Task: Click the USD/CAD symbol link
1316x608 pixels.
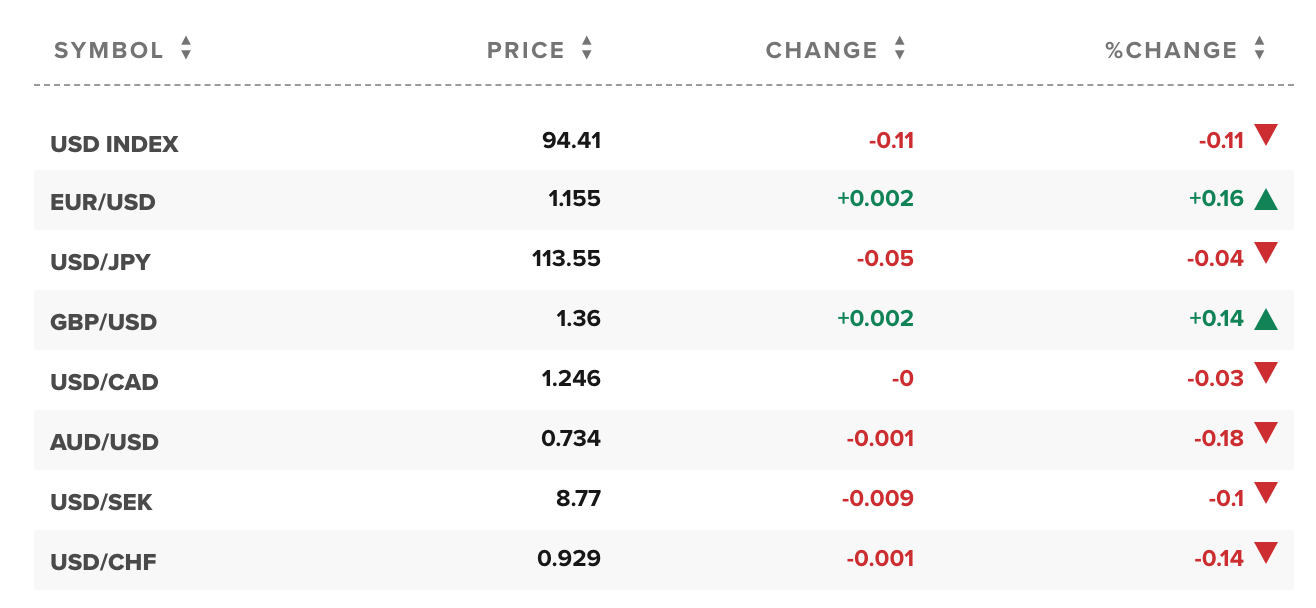Action: (x=104, y=383)
